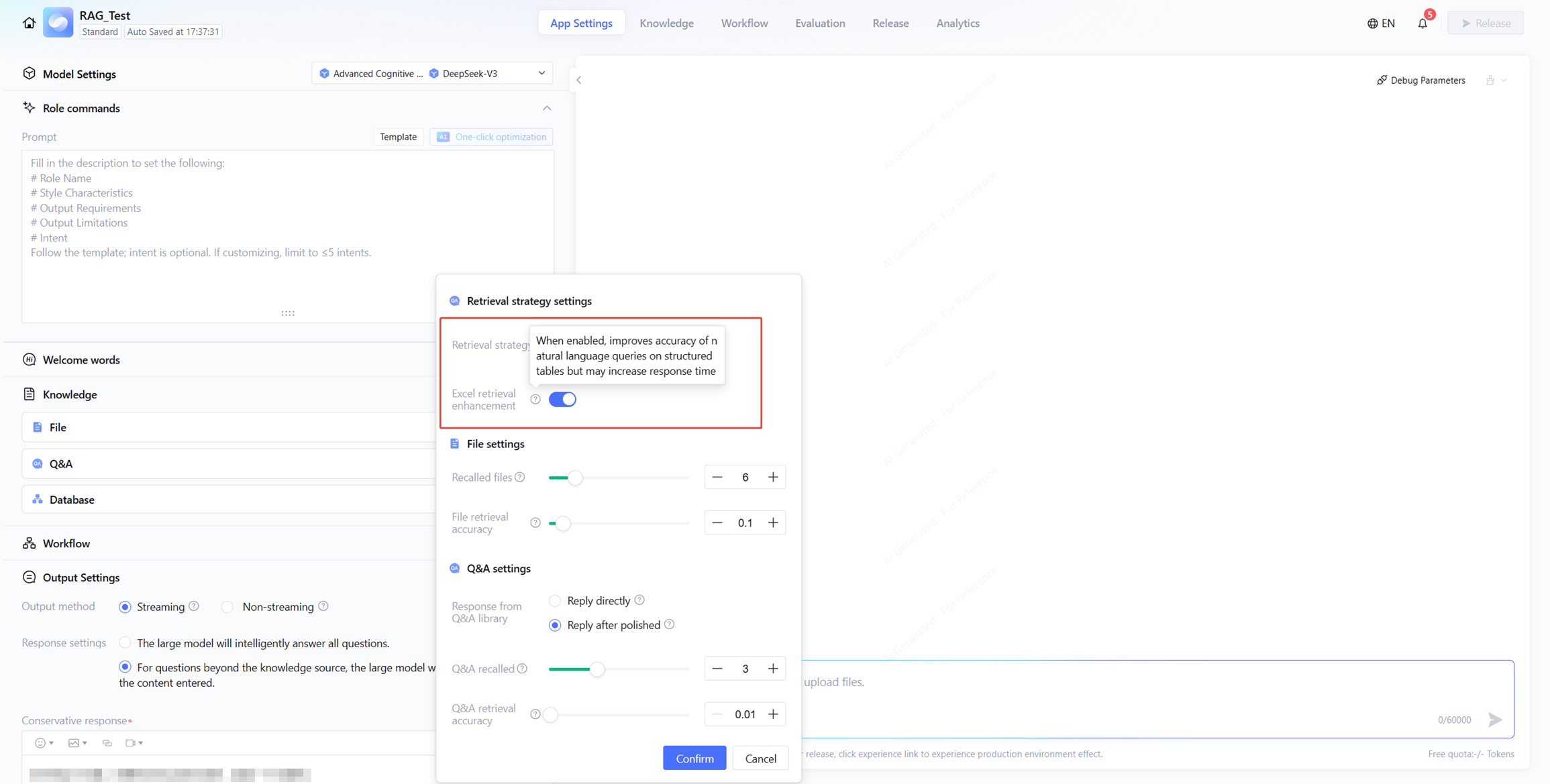This screenshot has width=1550, height=784.
Task: Toggle Excel retrieval enhancement switch
Action: pos(562,399)
